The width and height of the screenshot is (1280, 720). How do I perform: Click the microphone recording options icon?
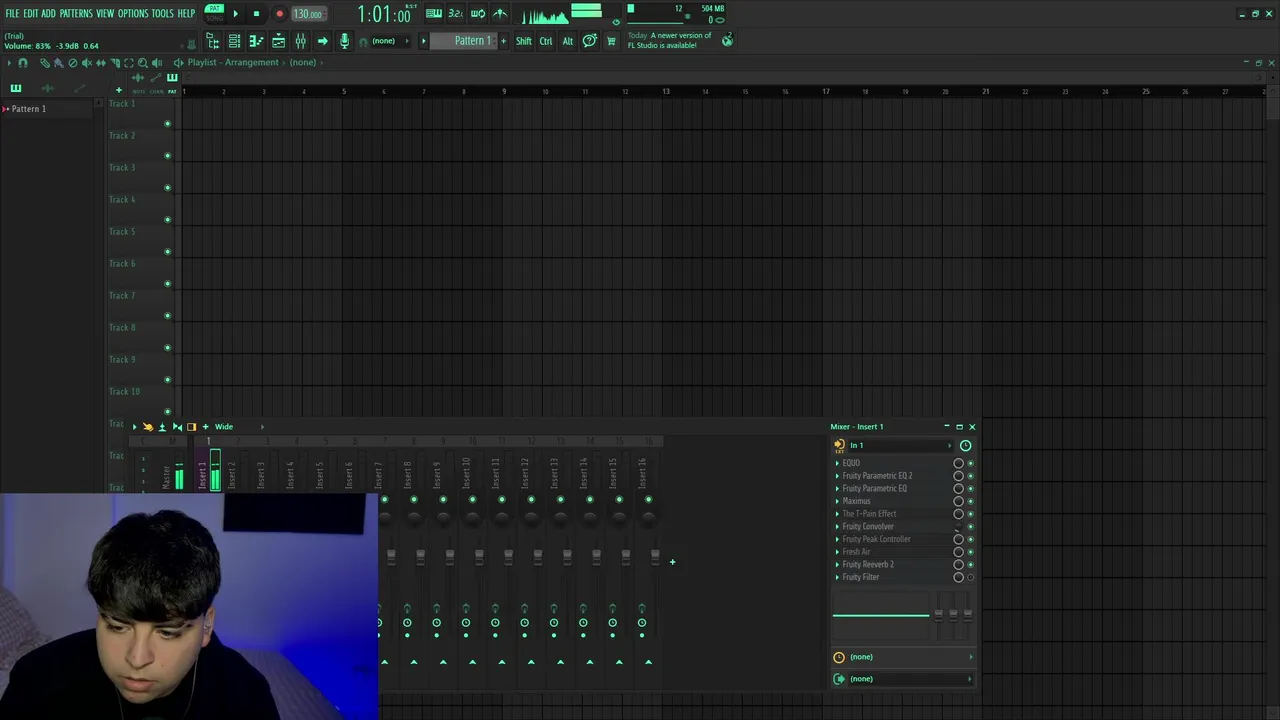coord(344,41)
